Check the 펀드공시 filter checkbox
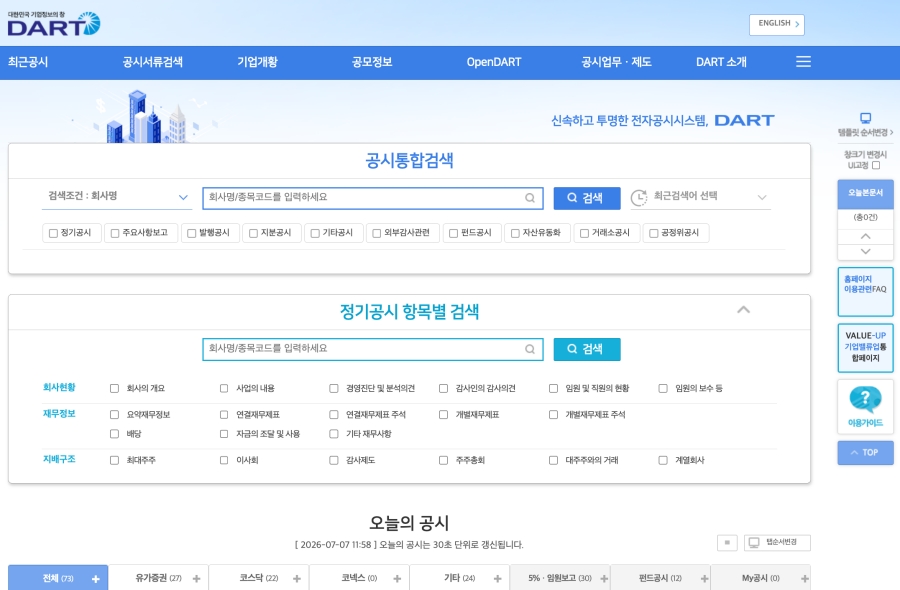The width and height of the screenshot is (900, 590). click(453, 233)
